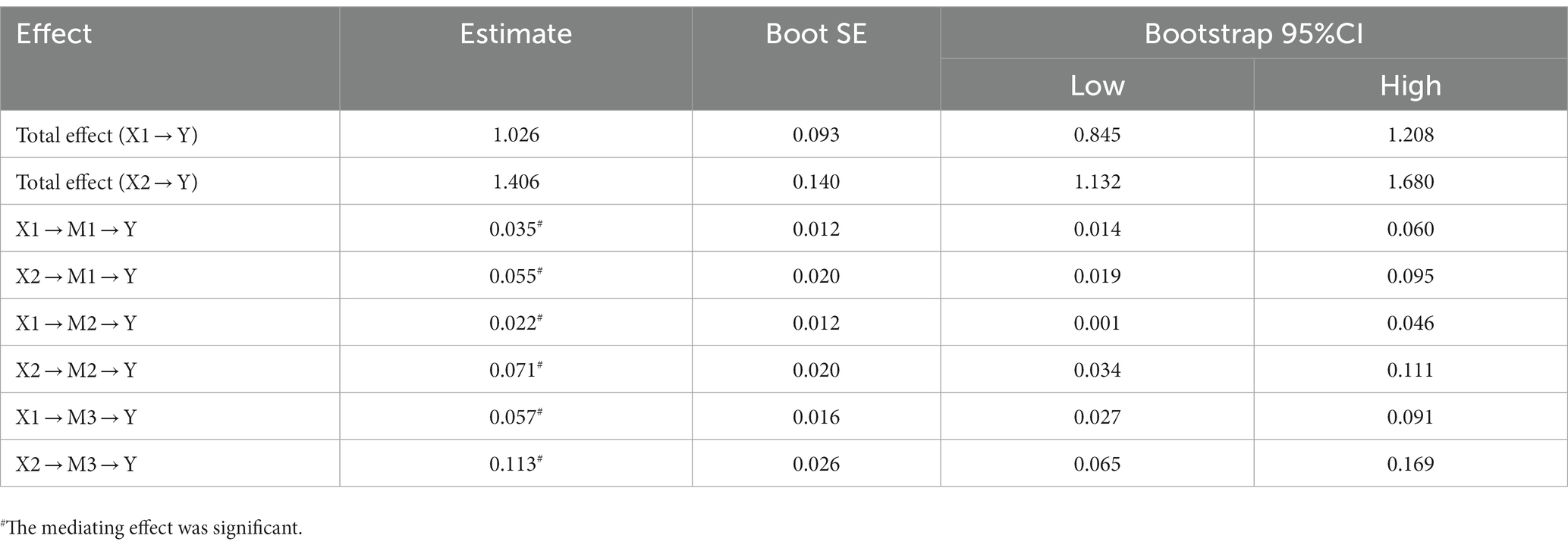Click the X2 → M3 → Y estimate 0.113
Viewport: 1568px width, 548px height.
tap(516, 463)
